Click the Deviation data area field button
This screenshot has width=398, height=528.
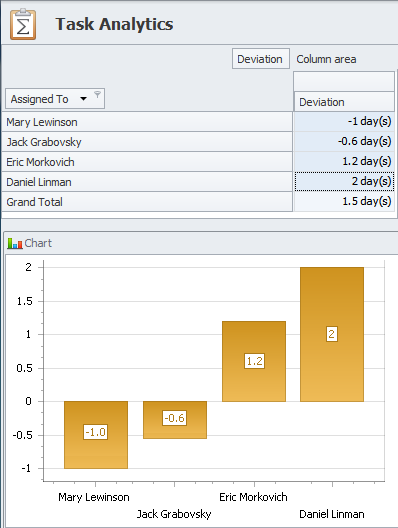click(261, 59)
